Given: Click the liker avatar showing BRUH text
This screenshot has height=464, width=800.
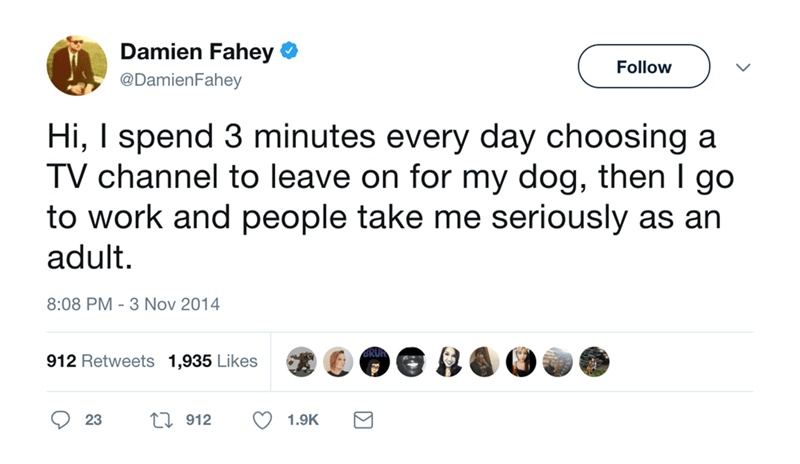Looking at the screenshot, I should coord(373,361).
